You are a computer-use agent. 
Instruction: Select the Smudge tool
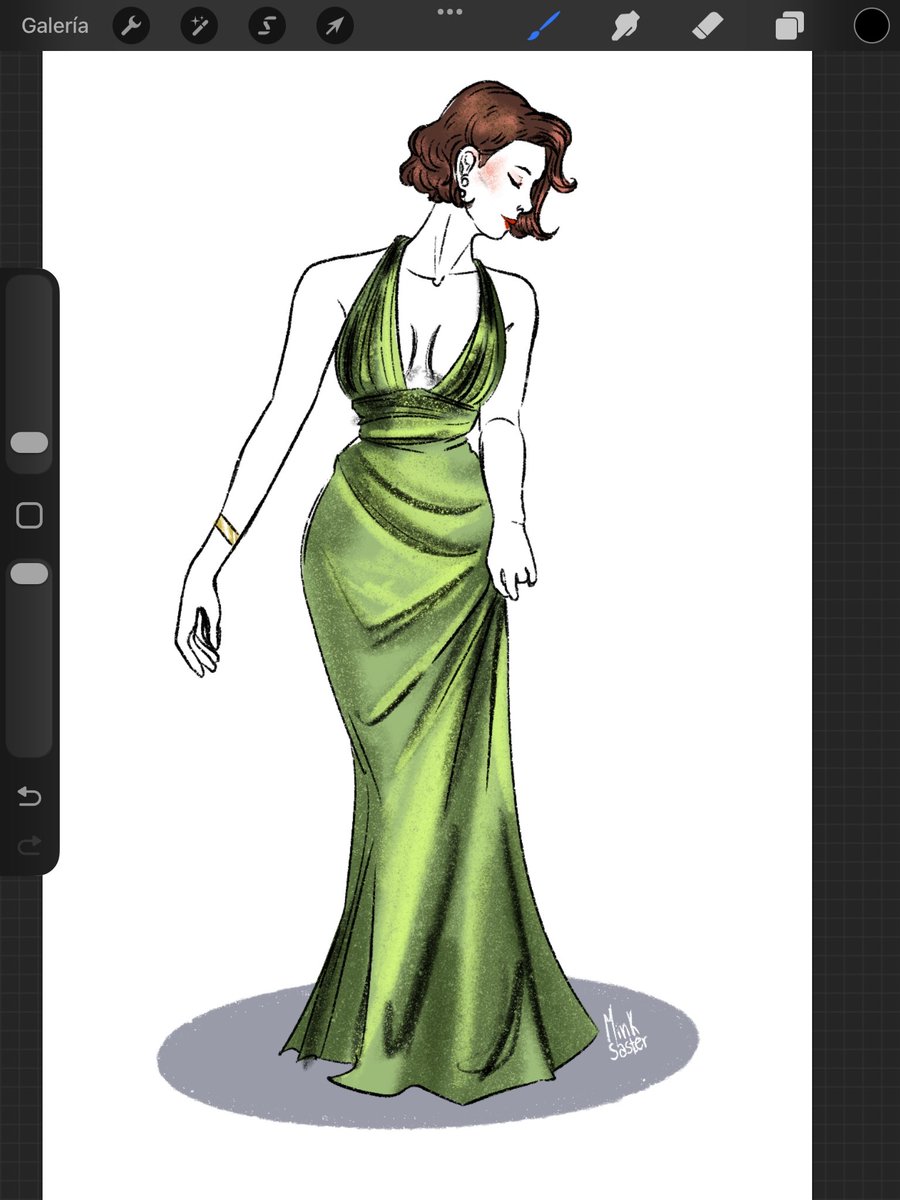pyautogui.click(x=626, y=26)
